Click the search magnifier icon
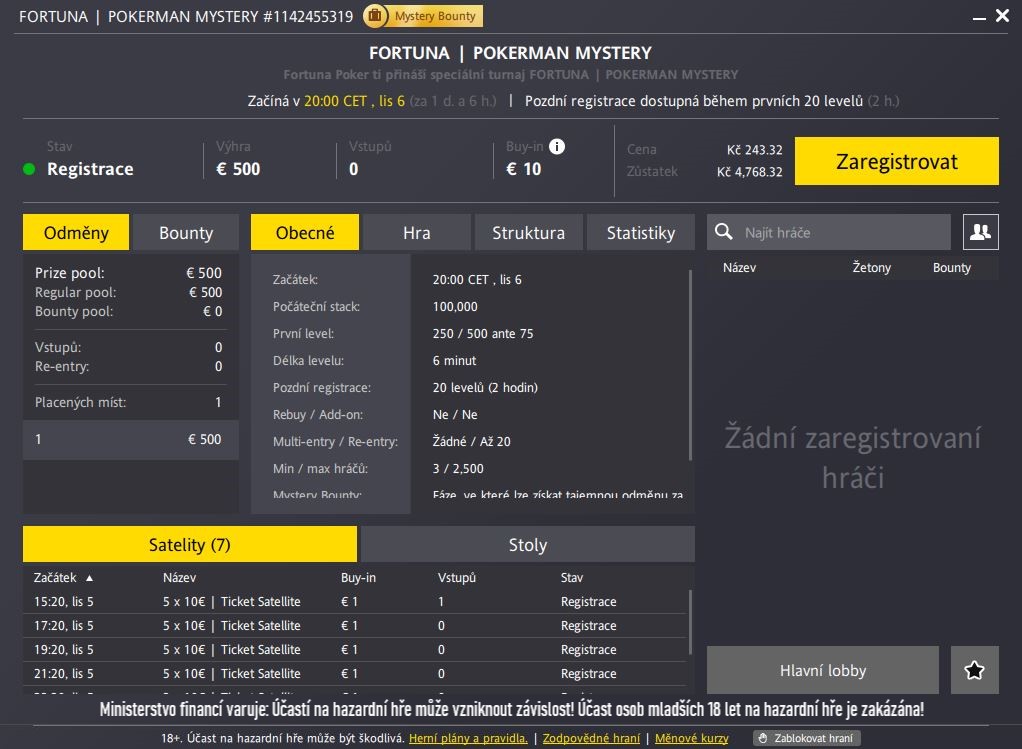Viewport: 1022px width, 749px height. pyautogui.click(x=725, y=233)
